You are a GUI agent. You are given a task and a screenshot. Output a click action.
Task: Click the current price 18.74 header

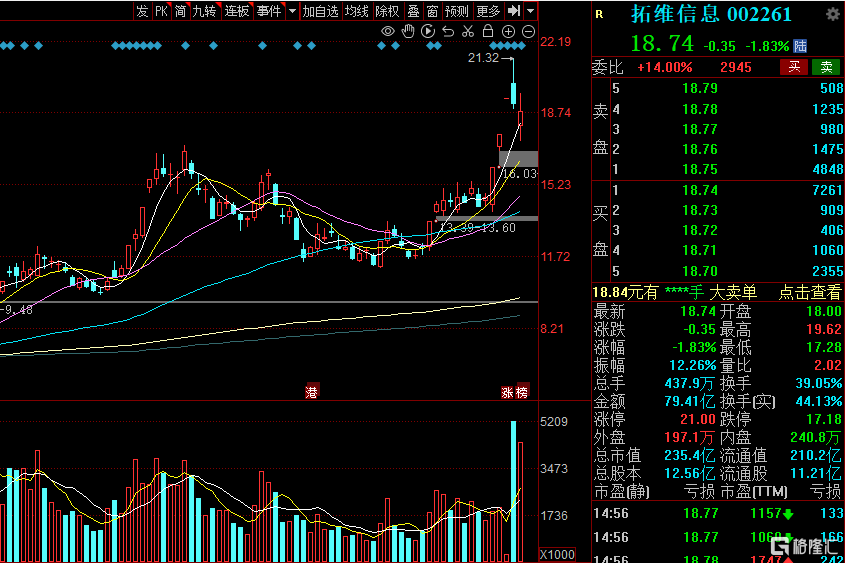pyautogui.click(x=662, y=44)
